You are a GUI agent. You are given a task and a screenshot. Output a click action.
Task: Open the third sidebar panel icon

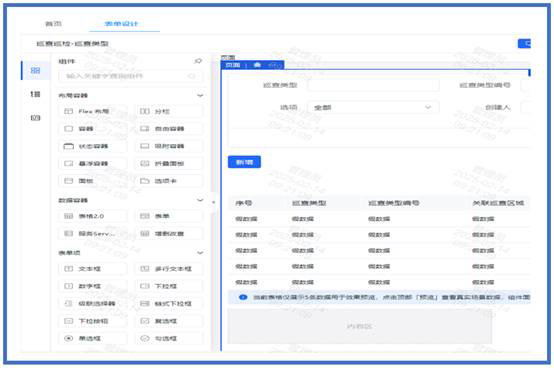[x=35, y=118]
